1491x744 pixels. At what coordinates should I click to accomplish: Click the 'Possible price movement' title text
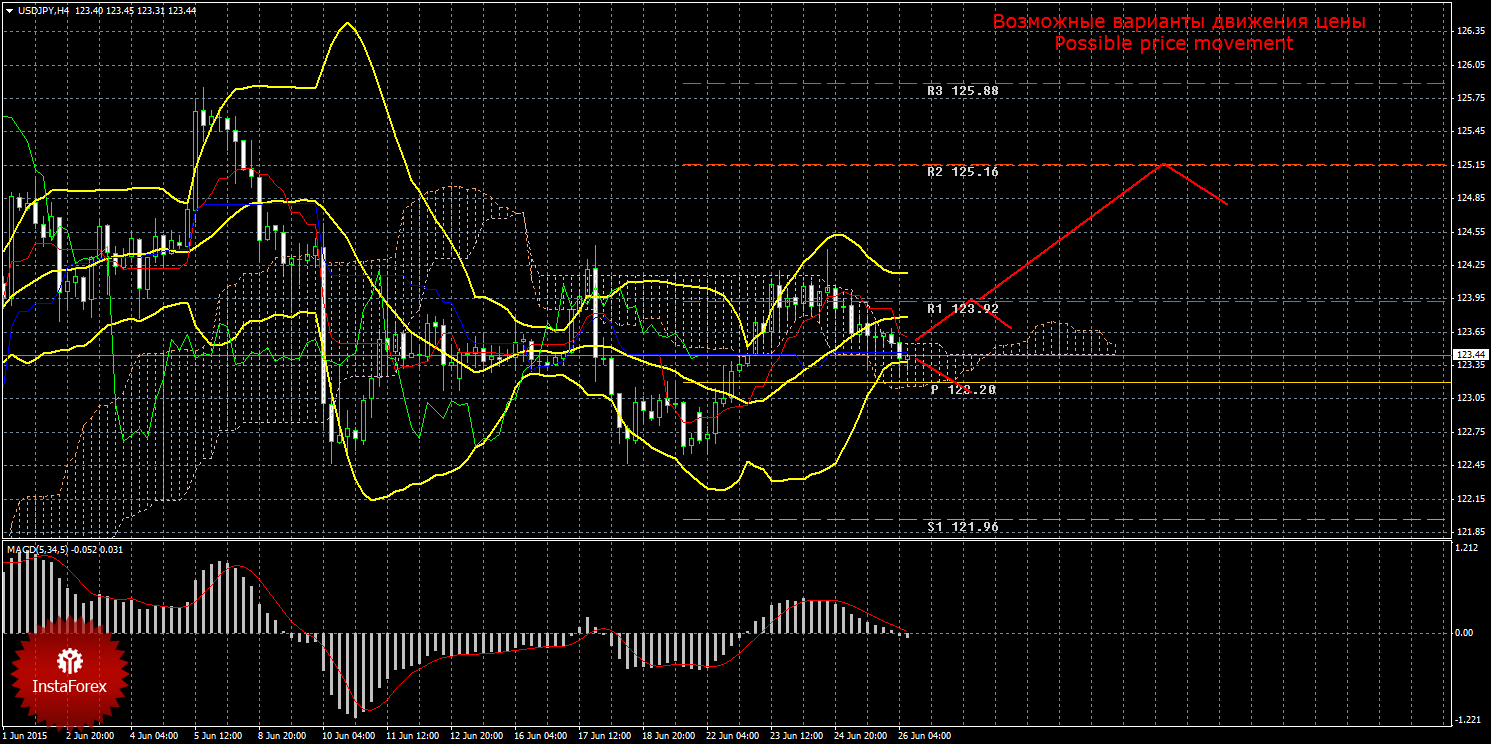[1173, 44]
